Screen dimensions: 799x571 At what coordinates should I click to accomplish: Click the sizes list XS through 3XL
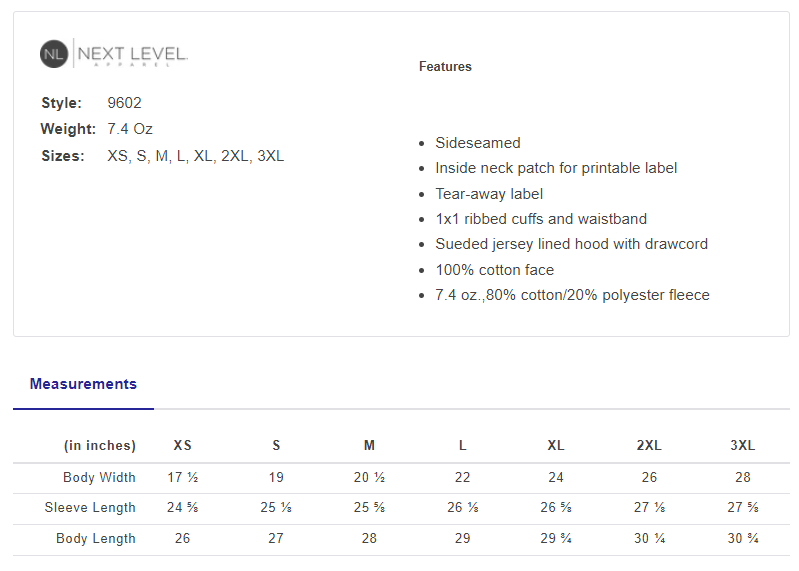click(196, 156)
